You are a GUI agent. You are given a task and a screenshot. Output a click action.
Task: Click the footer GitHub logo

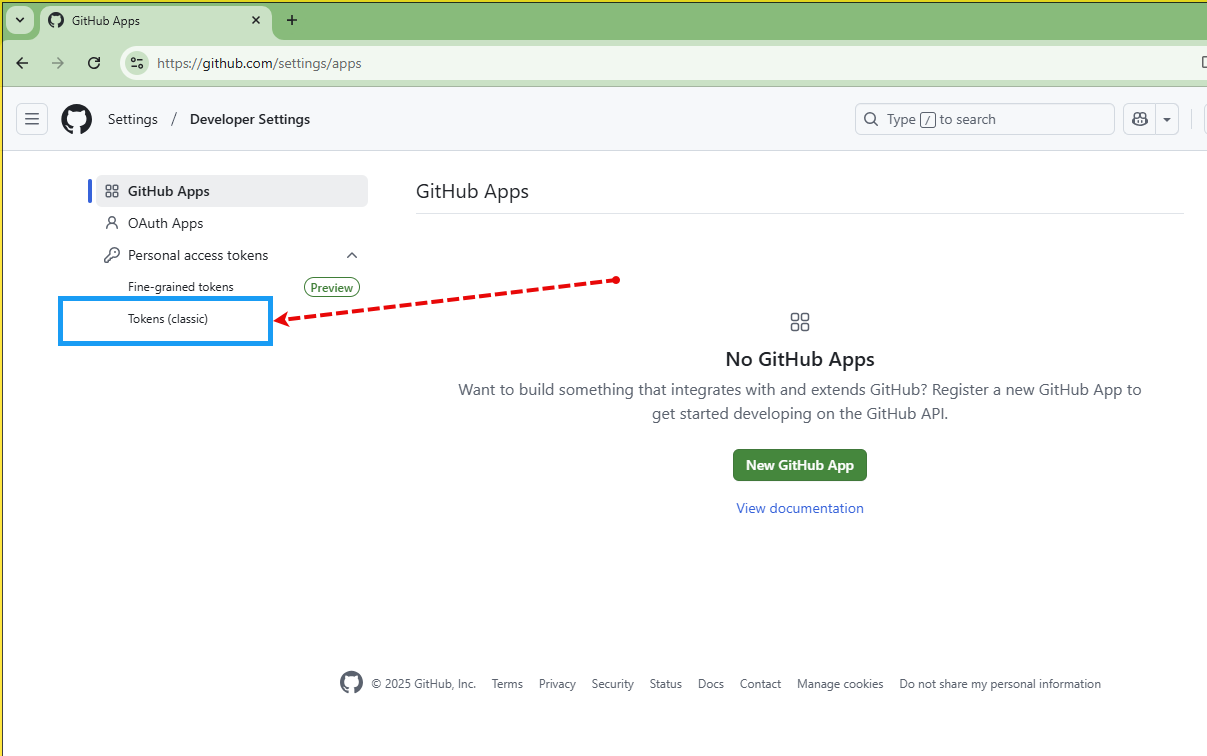(351, 683)
